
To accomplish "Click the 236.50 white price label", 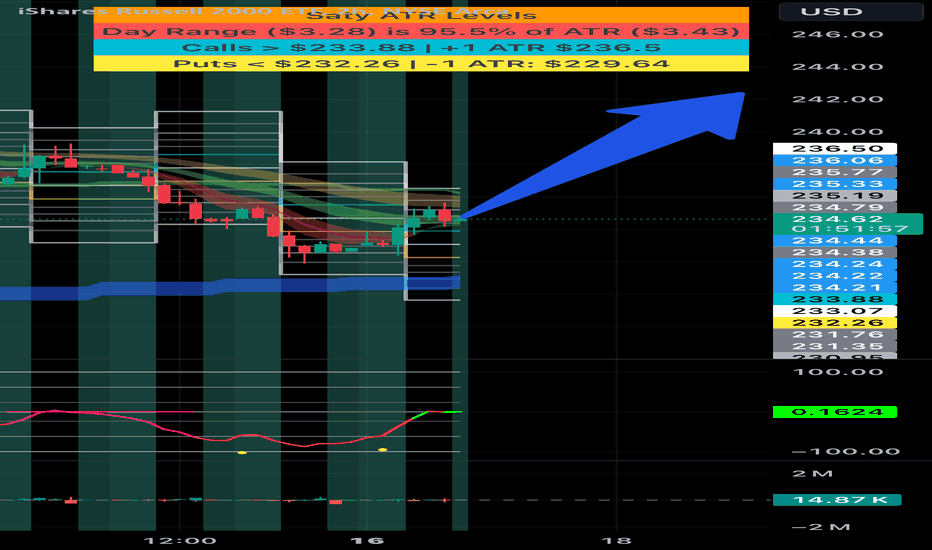I will 835,149.
